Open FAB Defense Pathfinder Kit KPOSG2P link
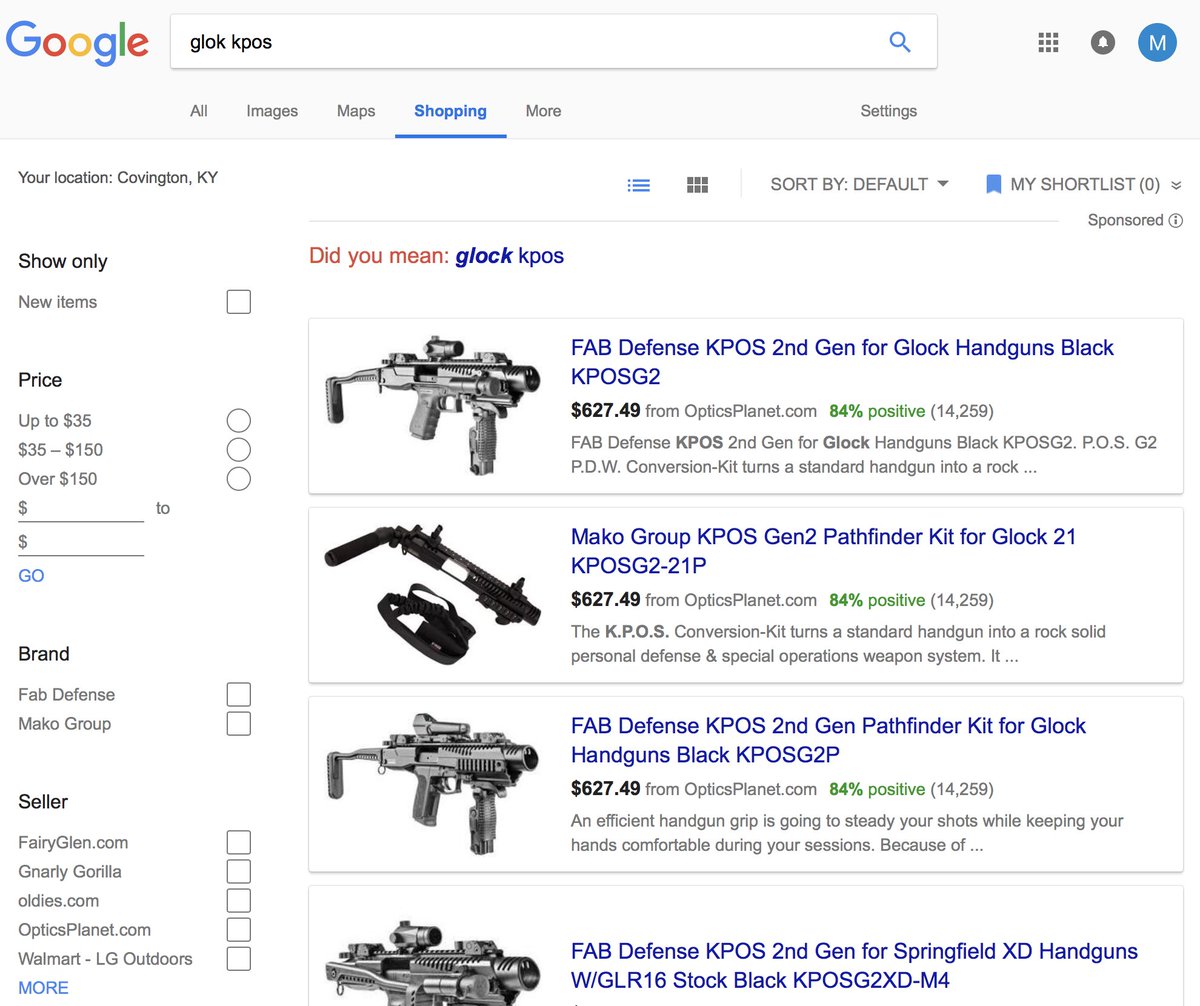 (x=828, y=740)
